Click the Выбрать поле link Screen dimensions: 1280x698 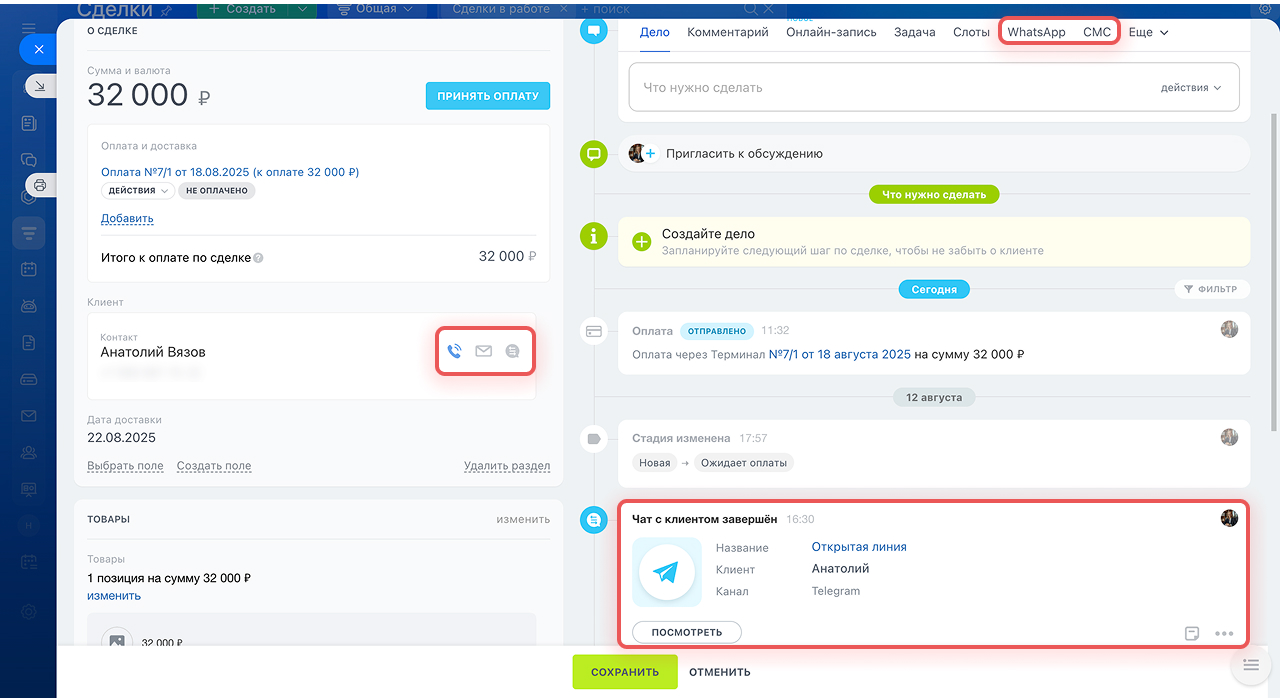(x=125, y=466)
